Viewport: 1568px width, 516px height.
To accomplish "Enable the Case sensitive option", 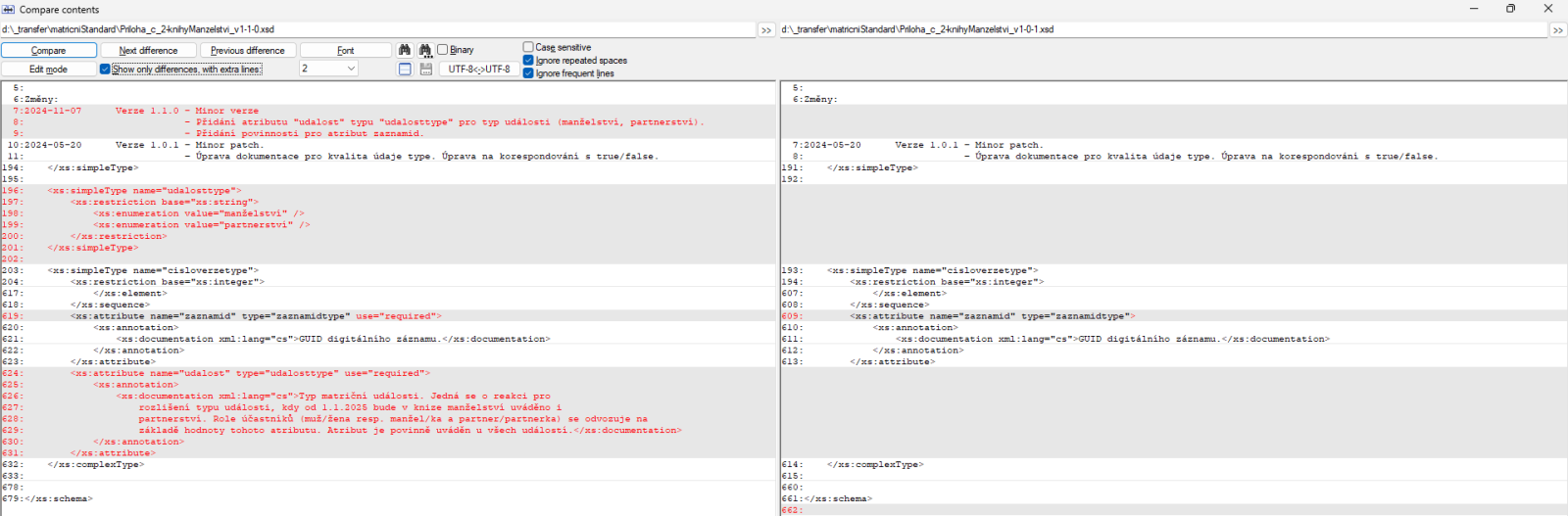I will tap(528, 47).
